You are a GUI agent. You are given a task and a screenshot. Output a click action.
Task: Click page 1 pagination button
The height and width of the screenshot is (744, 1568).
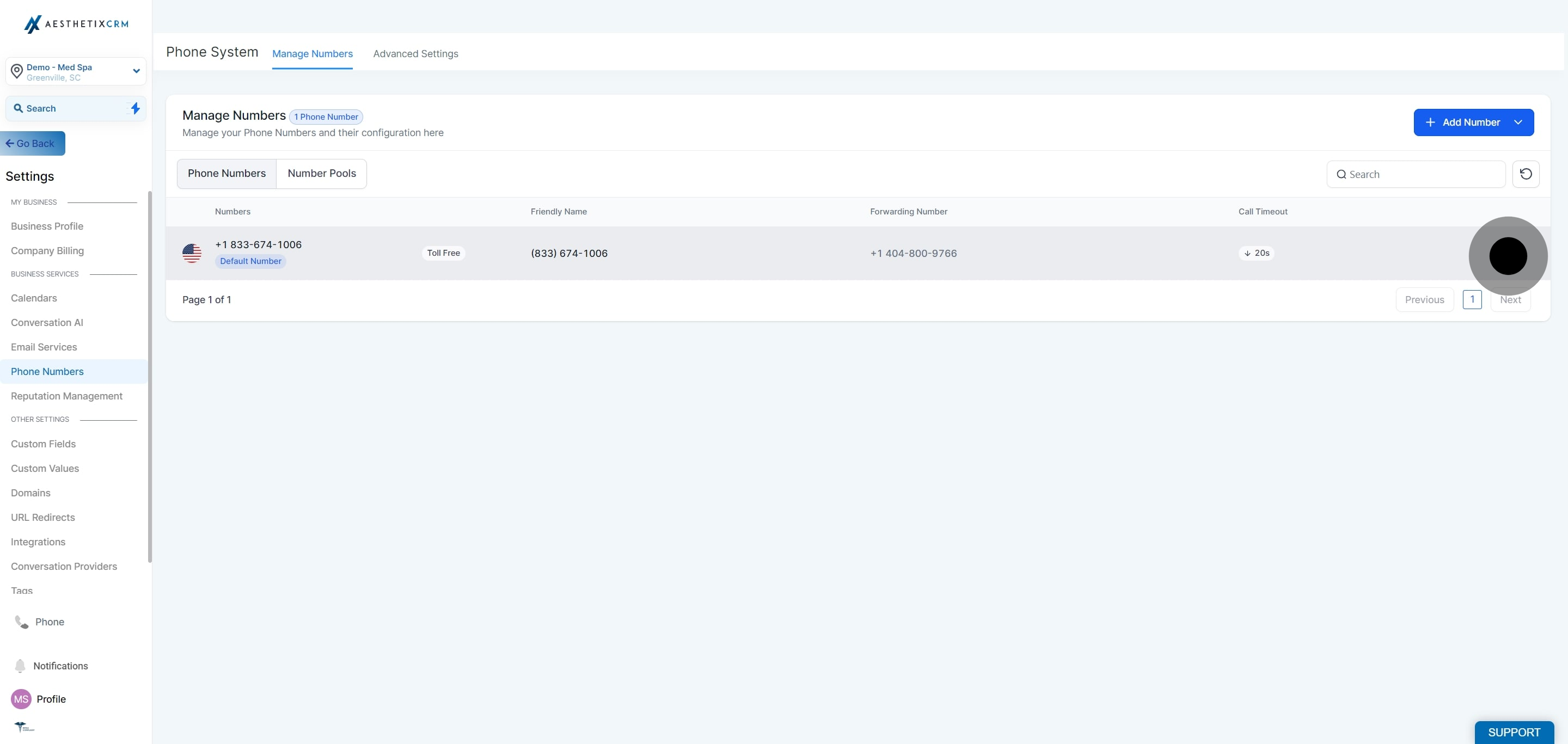[1472, 299]
